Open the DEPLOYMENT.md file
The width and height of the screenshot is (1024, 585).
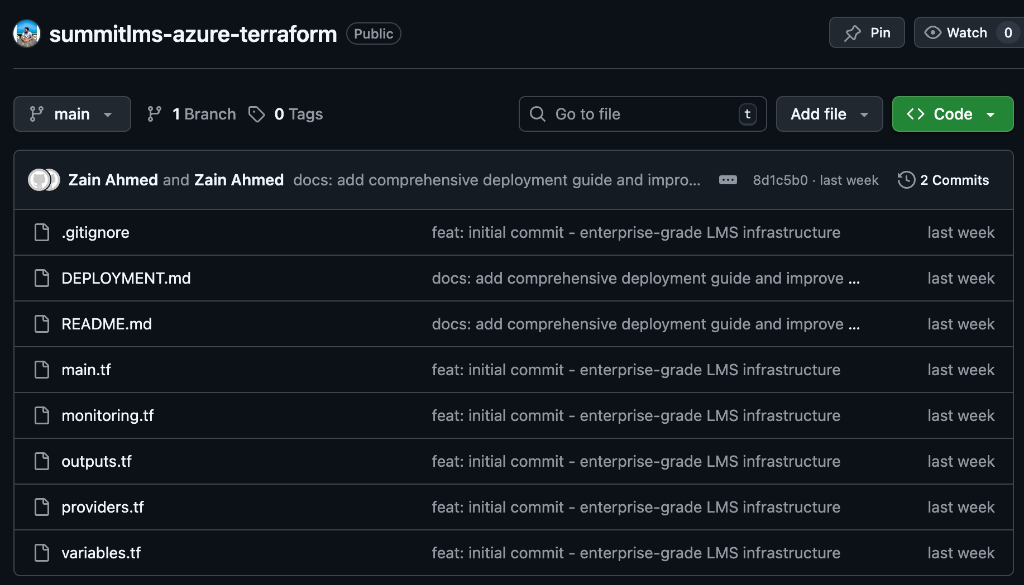click(126, 278)
